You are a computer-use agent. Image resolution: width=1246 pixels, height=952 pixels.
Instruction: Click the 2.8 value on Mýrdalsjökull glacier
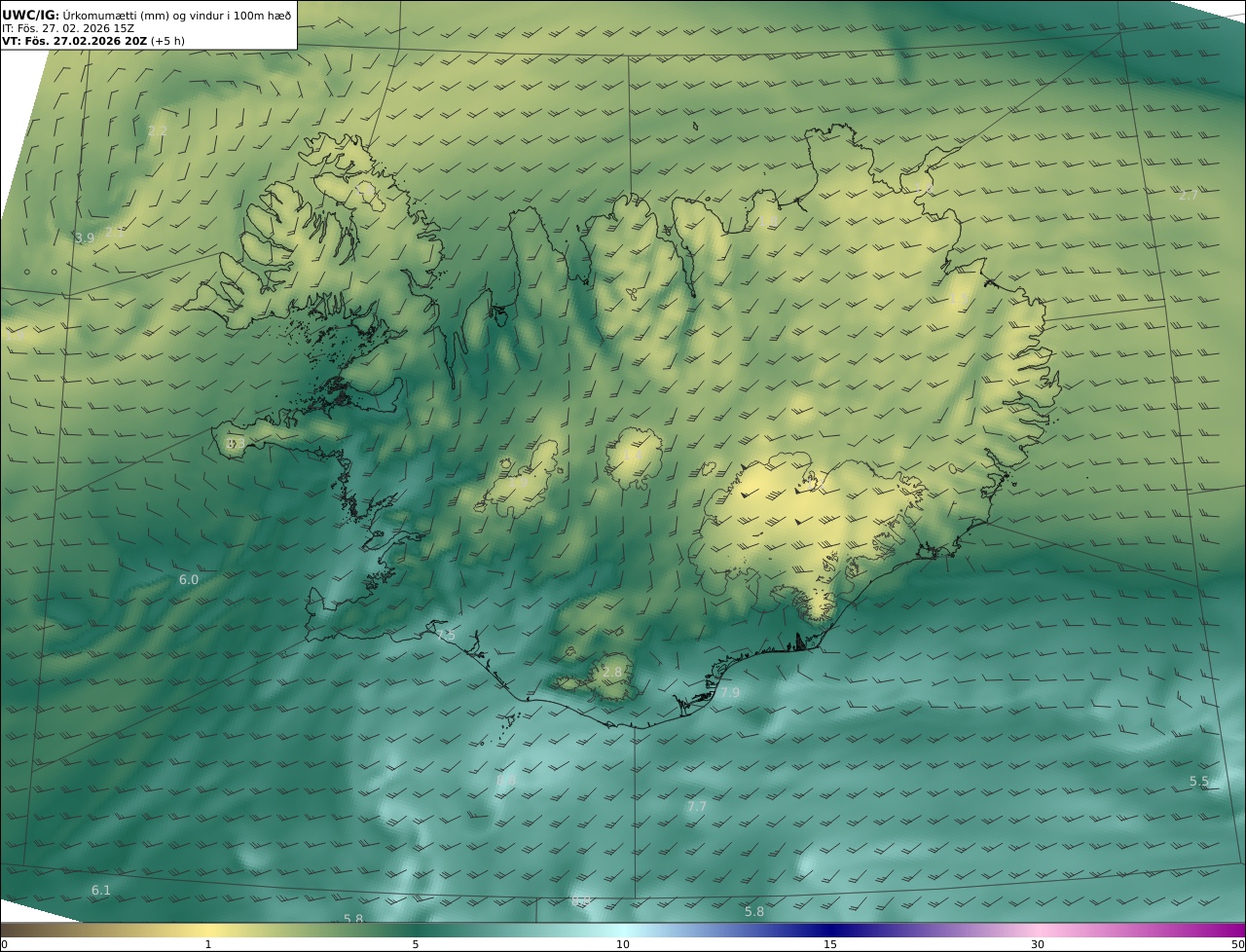pyautogui.click(x=612, y=672)
